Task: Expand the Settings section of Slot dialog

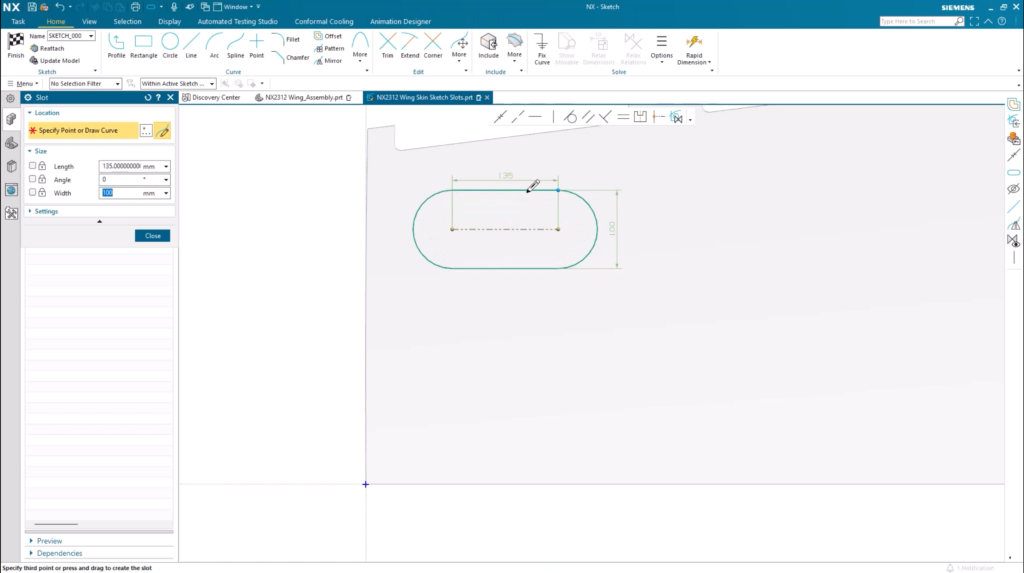Action: click(x=46, y=212)
